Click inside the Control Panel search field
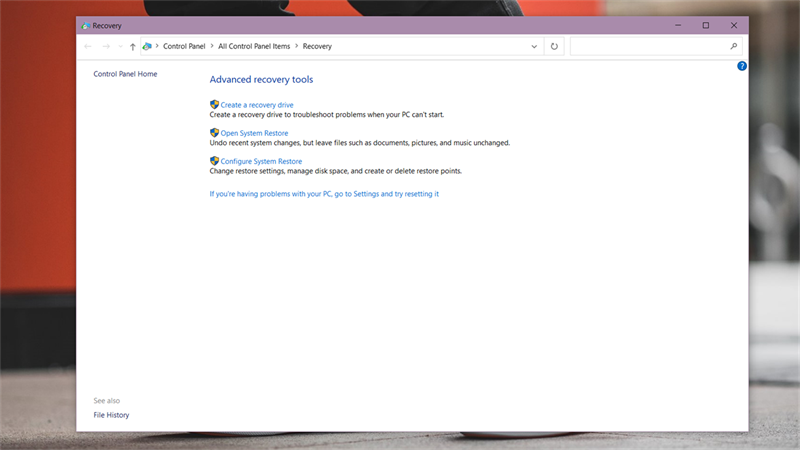 tap(648, 46)
